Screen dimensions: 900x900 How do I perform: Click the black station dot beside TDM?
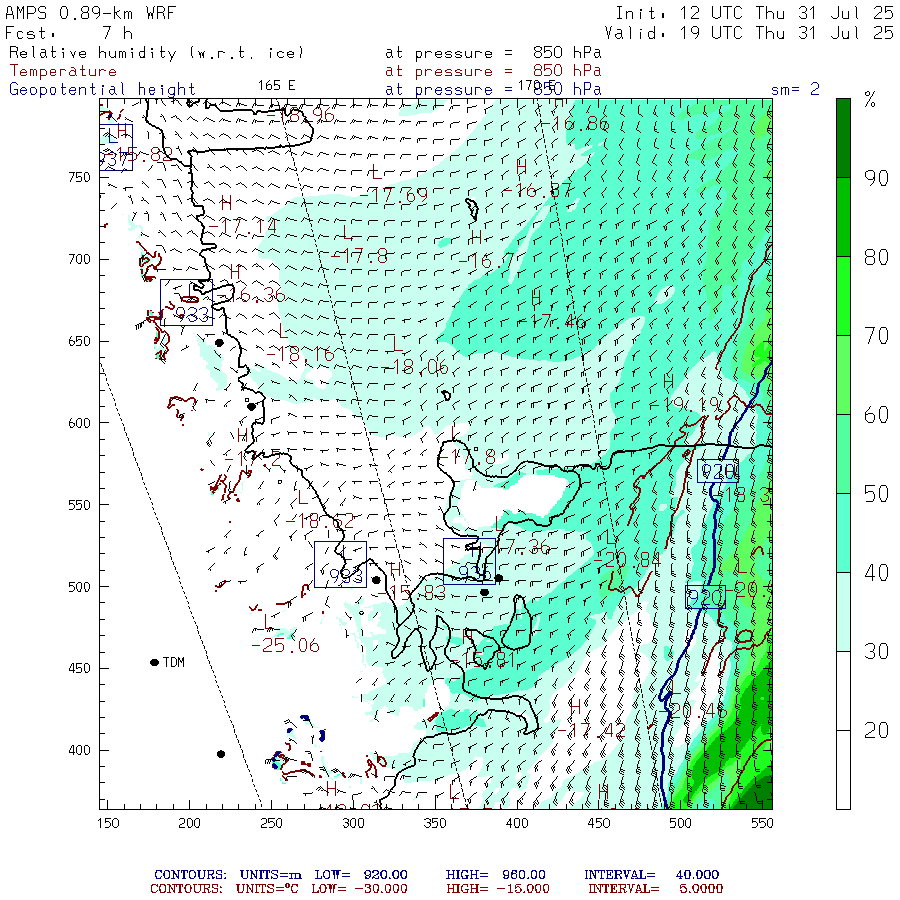pyautogui.click(x=154, y=662)
